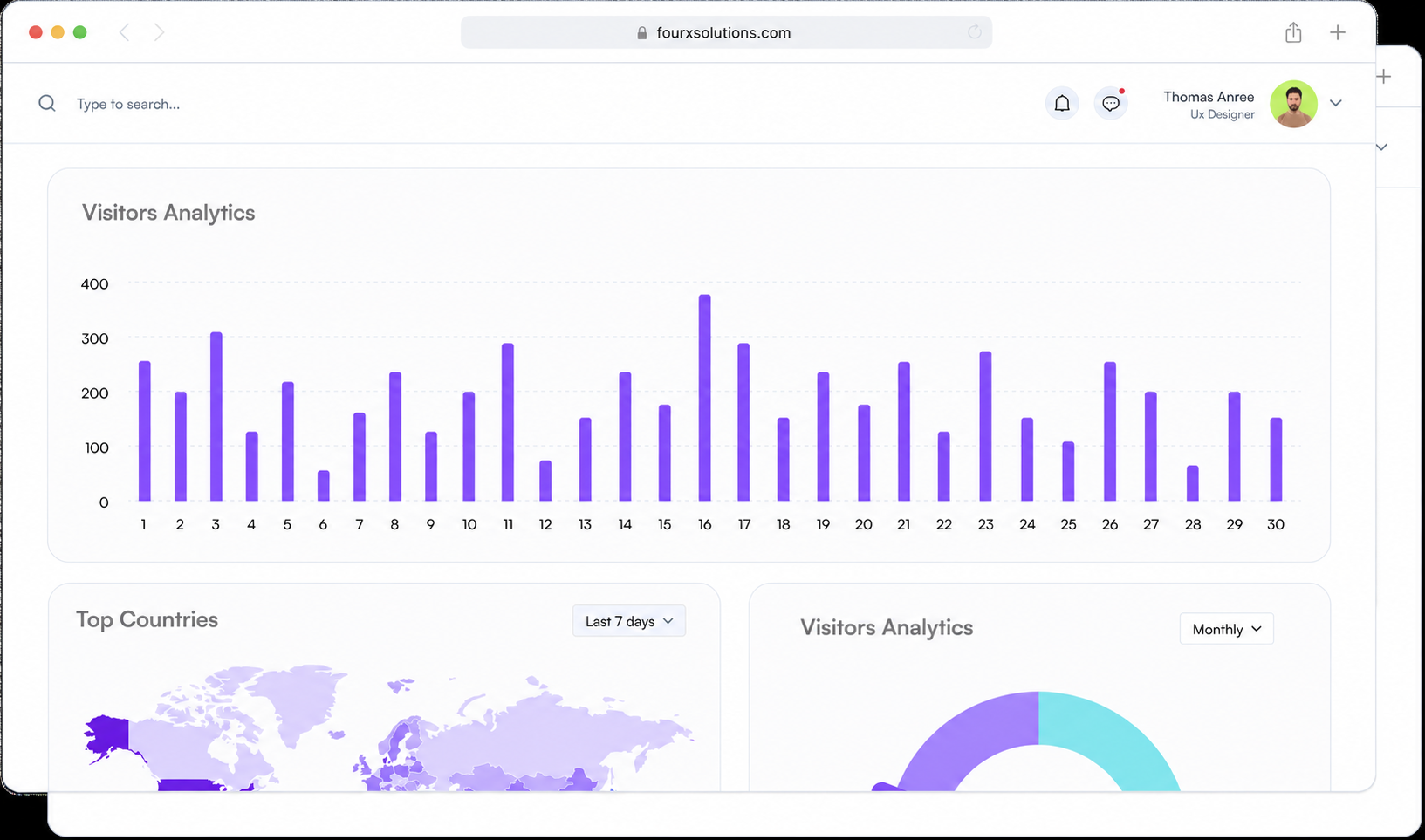Open the Monthly period dropdown

point(1227,629)
